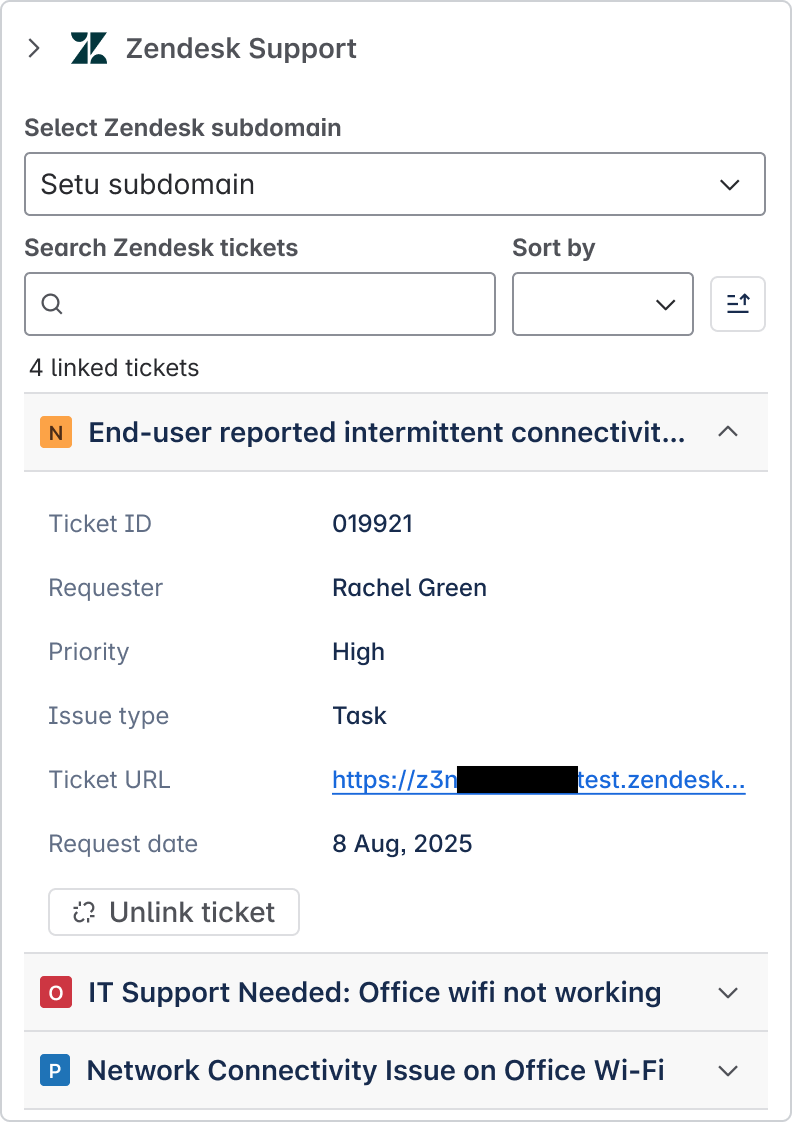Click the magnifier search icon
This screenshot has width=792, height=1122.
(x=52, y=304)
